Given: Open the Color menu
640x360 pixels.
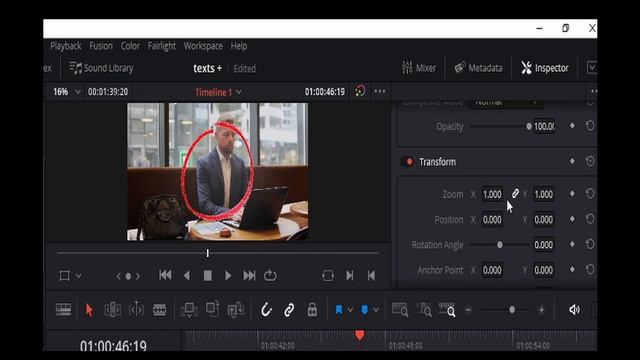Looking at the screenshot, I should 130,46.
